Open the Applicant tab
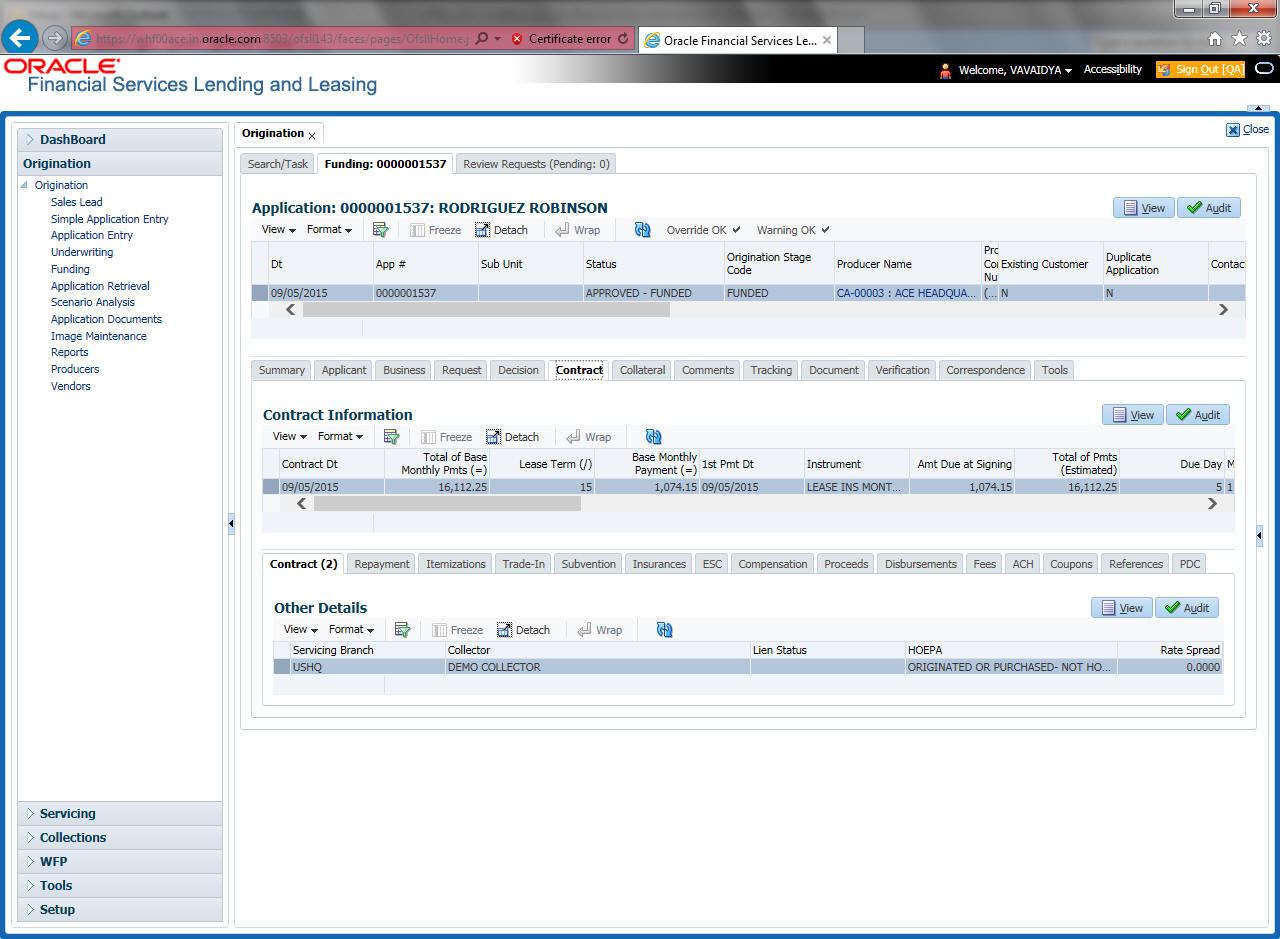Viewport: 1280px width, 939px height. point(344,370)
